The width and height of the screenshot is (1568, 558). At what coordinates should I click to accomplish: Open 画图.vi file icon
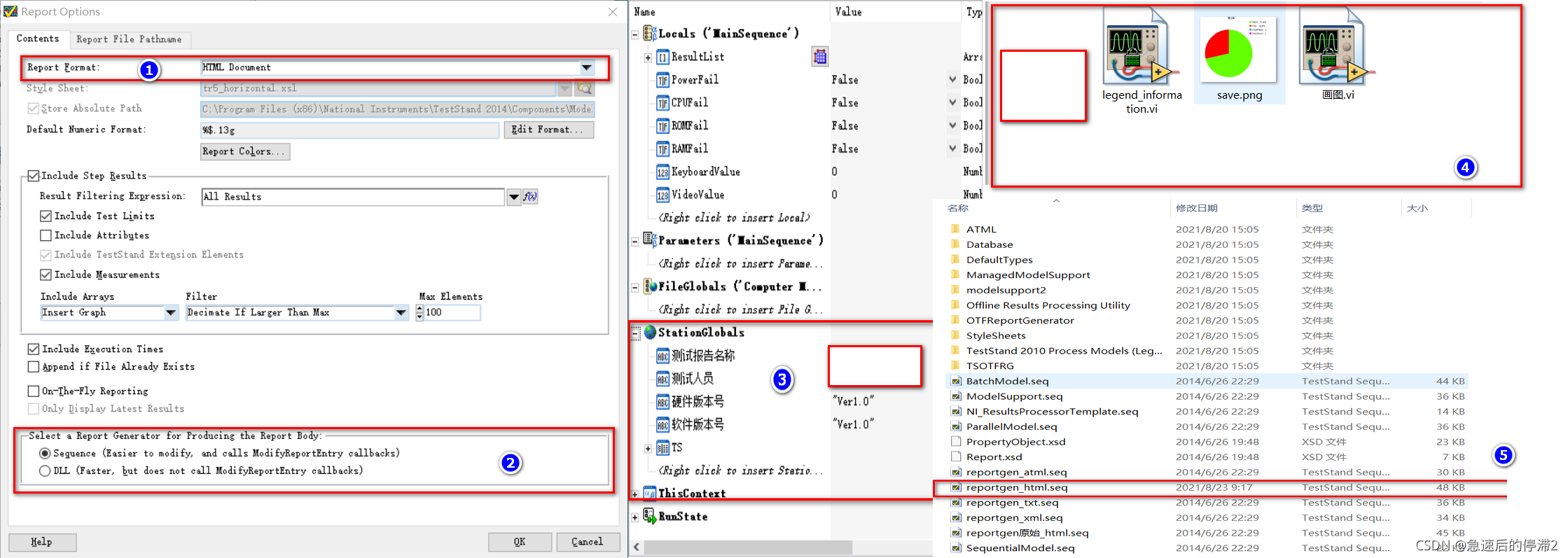(x=1336, y=48)
